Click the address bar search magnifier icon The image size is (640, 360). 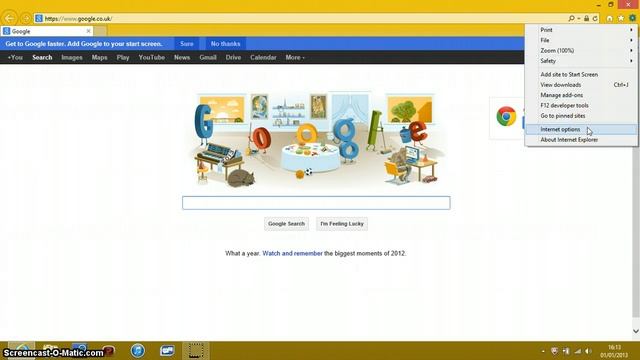[571, 18]
